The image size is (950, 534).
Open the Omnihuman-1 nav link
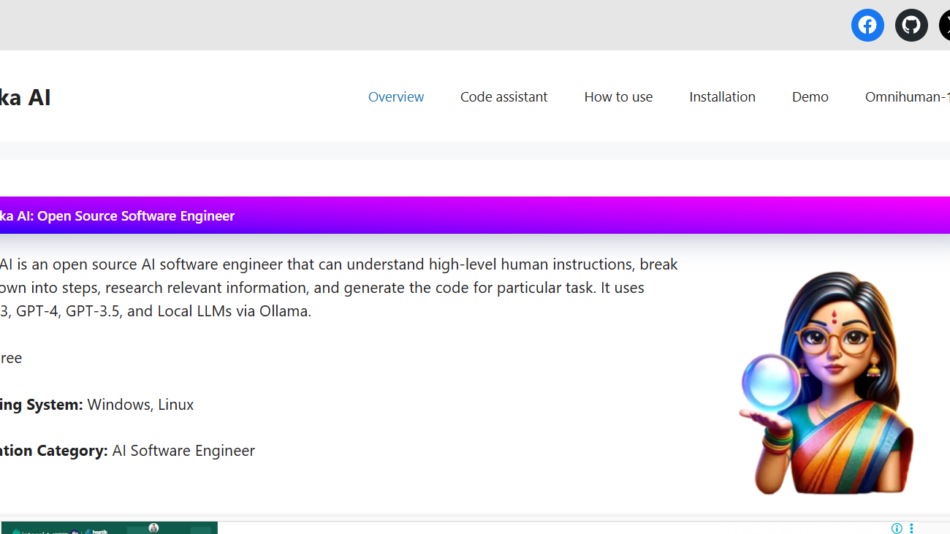[x=906, y=97]
